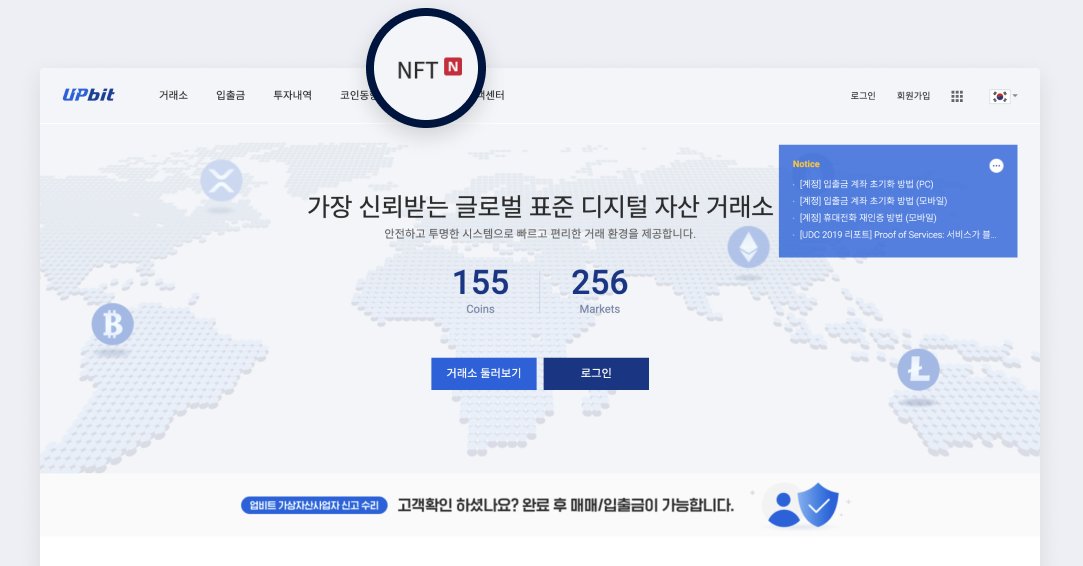Image resolution: width=1083 pixels, height=566 pixels.
Task: Open the 입출금 menu
Action: (230, 95)
